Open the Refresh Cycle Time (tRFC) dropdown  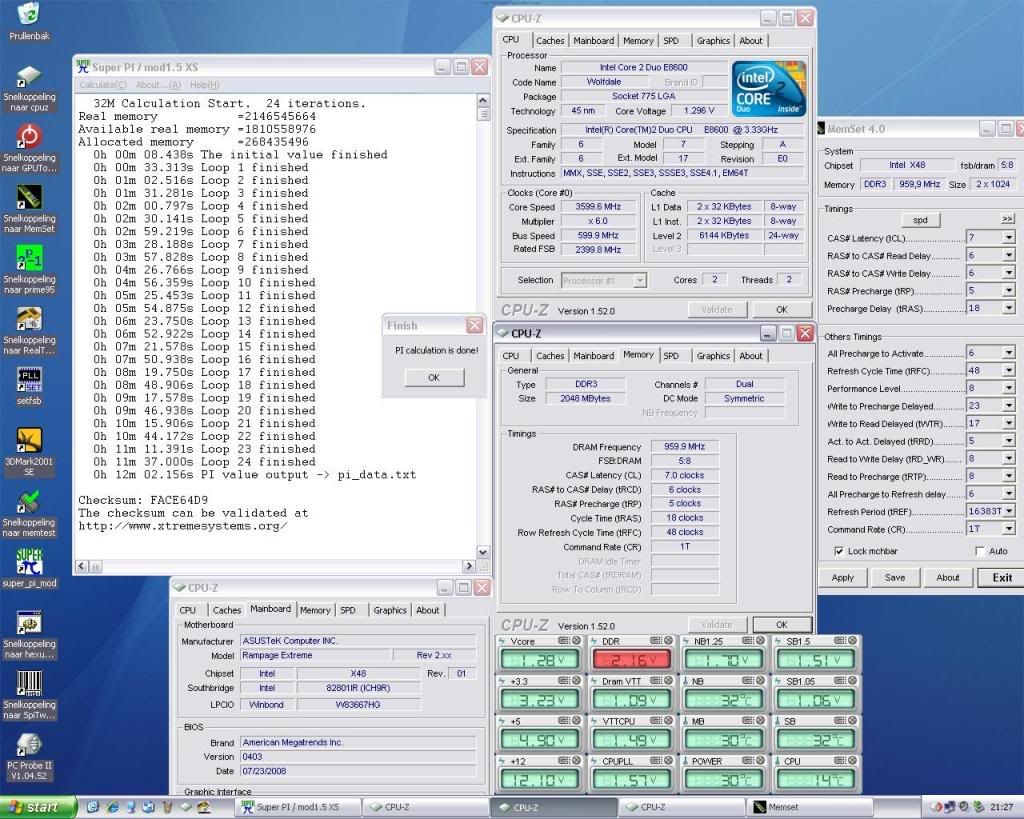[x=1009, y=370]
